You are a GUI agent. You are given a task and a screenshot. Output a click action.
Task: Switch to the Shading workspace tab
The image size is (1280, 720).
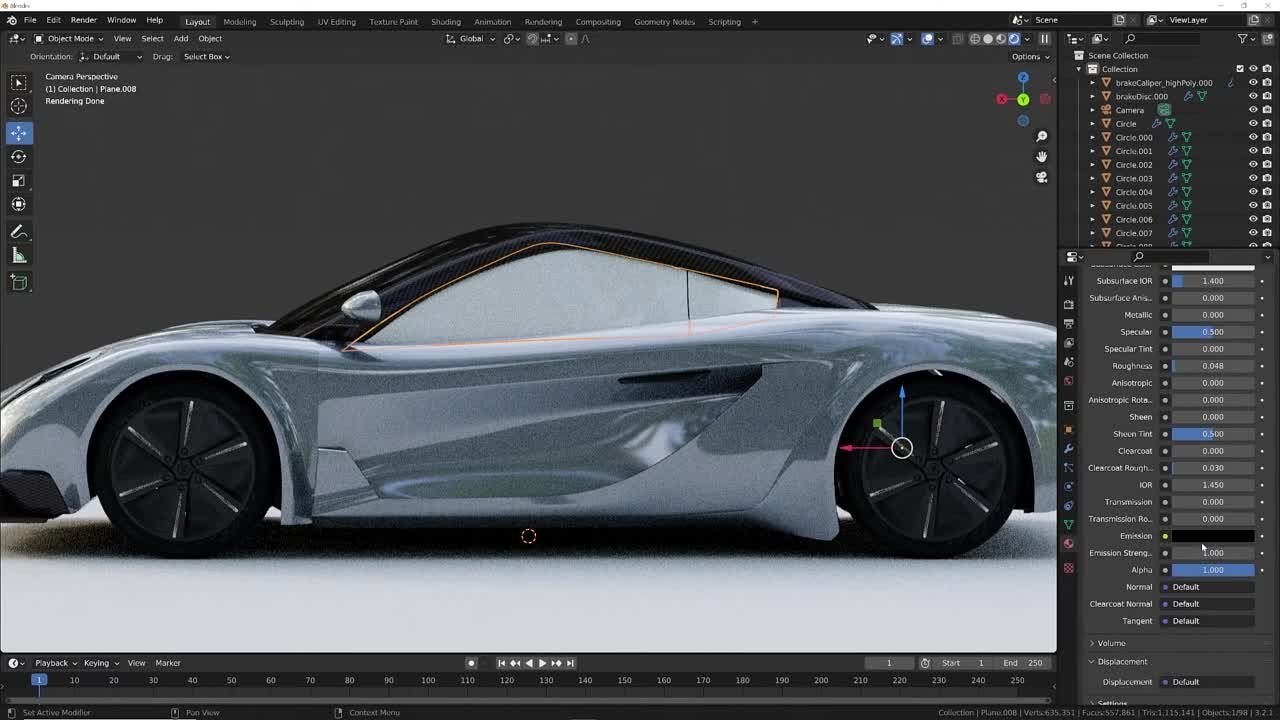pyautogui.click(x=445, y=21)
